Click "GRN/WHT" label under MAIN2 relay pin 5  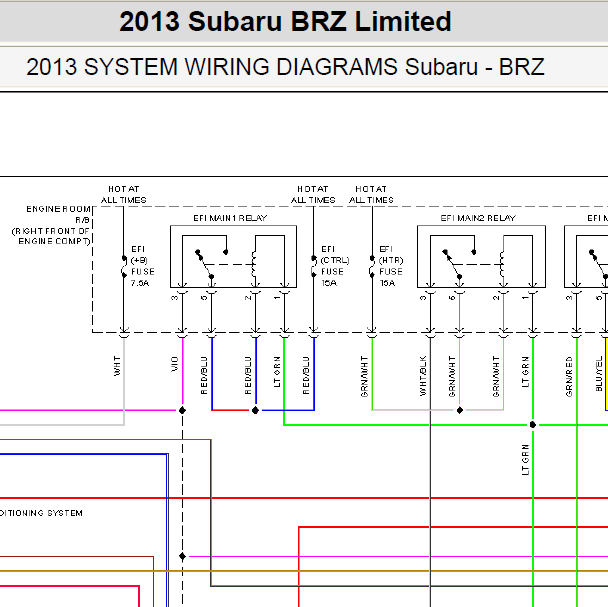452,376
